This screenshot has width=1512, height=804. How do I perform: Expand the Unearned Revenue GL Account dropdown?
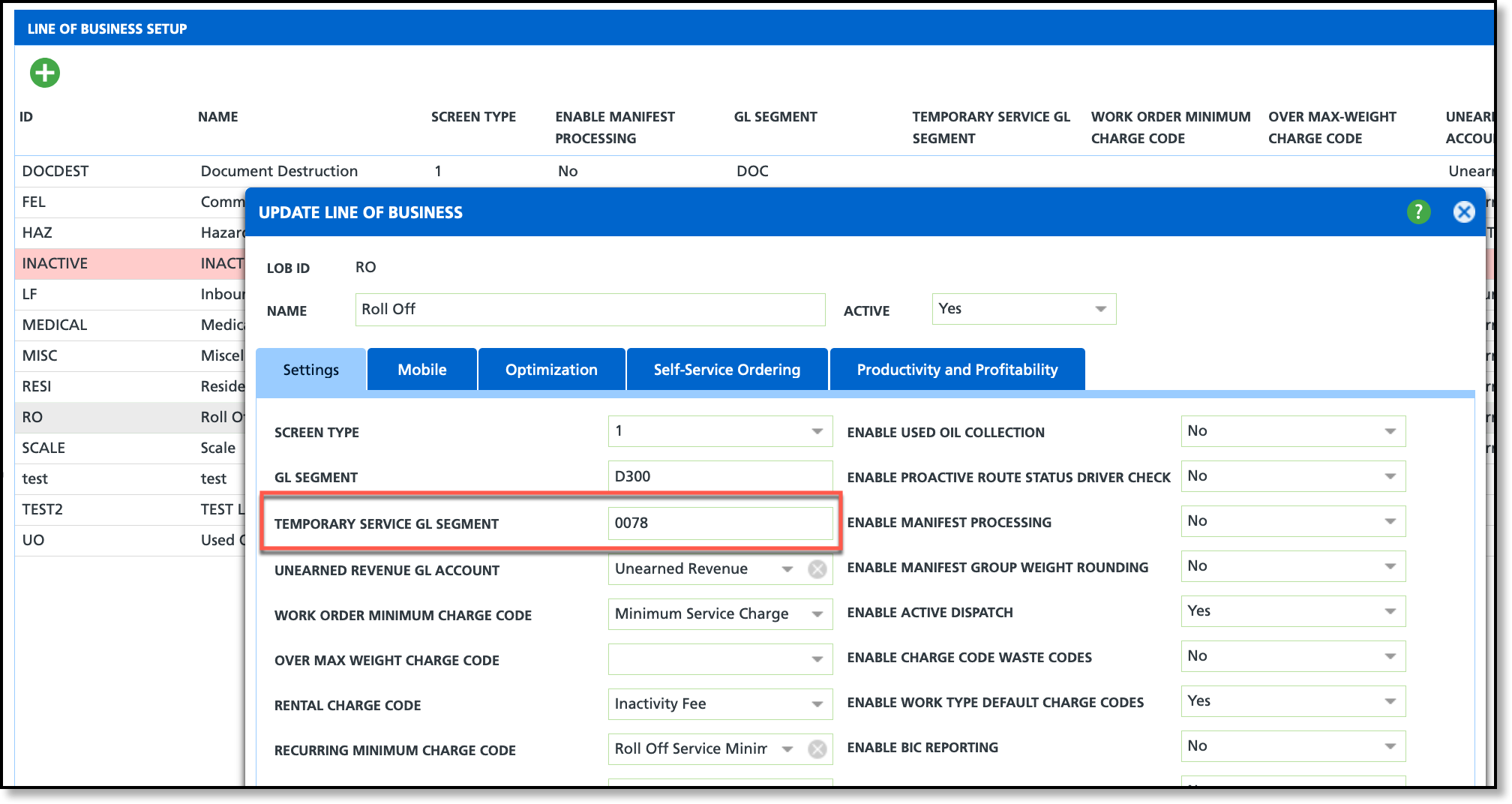tap(787, 569)
